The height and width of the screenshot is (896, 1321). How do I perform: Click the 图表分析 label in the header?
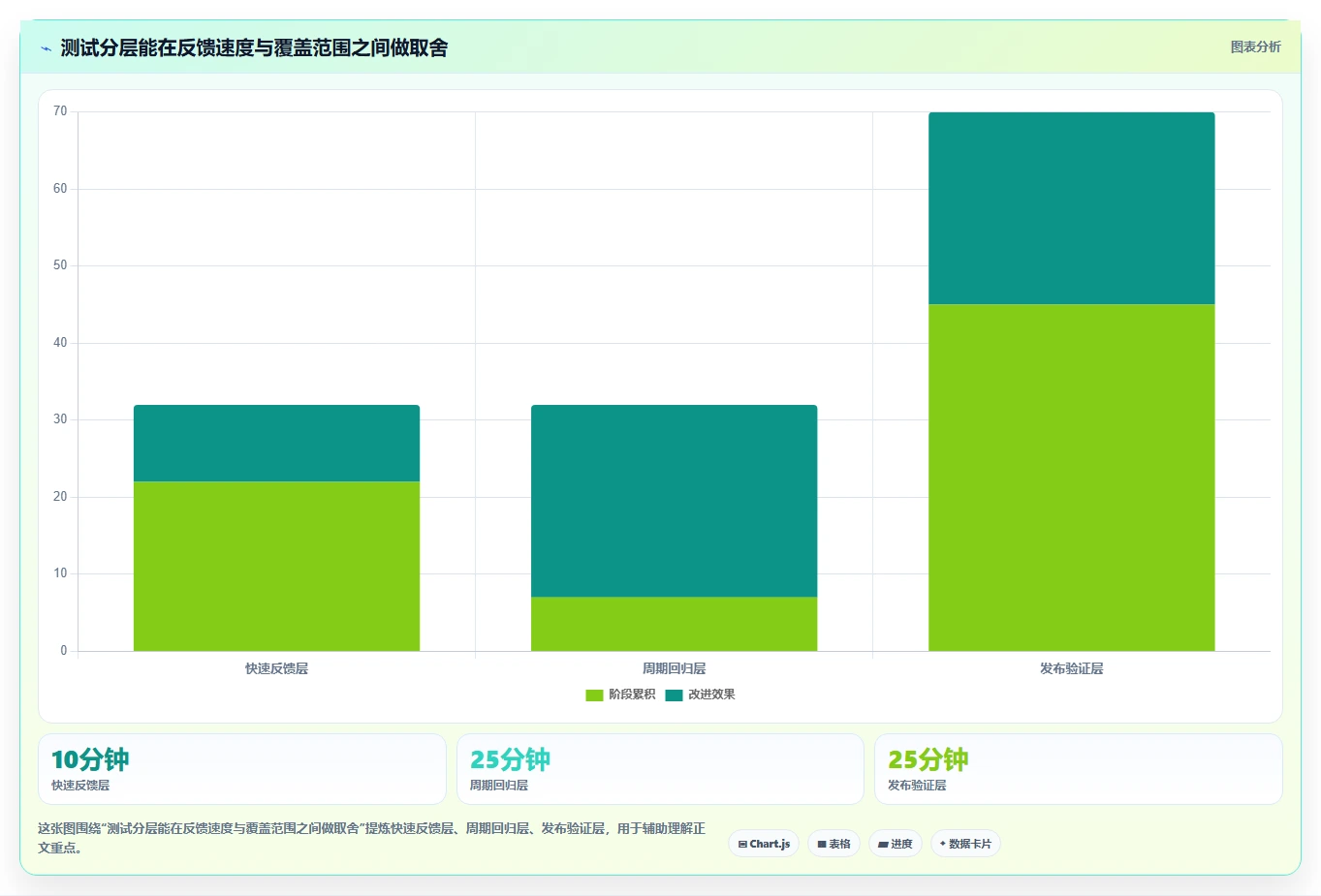point(1255,46)
